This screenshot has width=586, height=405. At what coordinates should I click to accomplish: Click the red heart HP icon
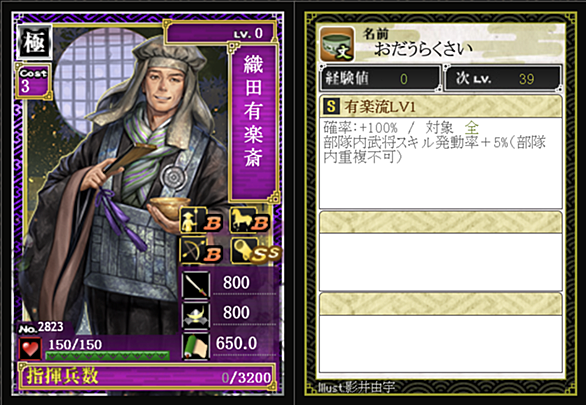click(x=30, y=348)
